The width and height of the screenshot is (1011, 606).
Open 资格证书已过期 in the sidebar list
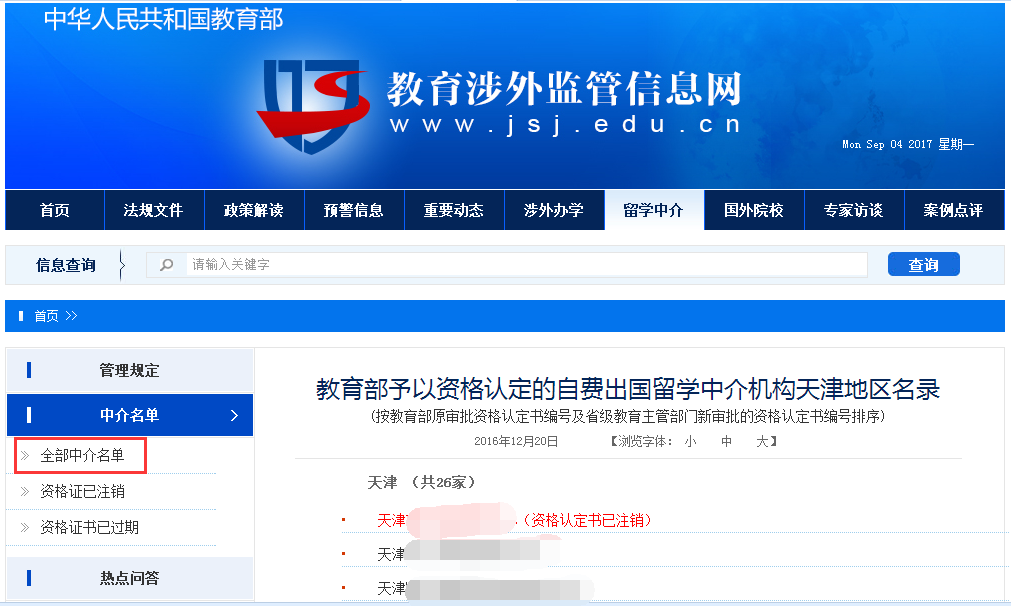(89, 527)
